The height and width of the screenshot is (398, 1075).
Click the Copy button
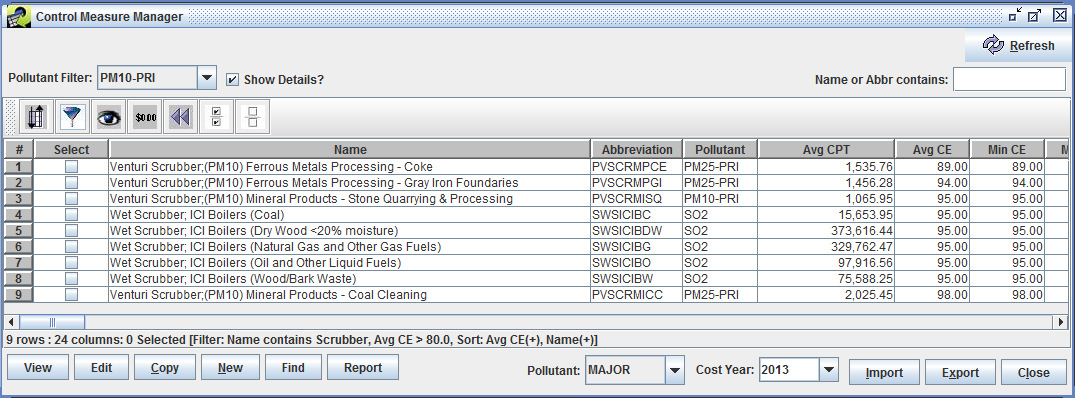165,368
